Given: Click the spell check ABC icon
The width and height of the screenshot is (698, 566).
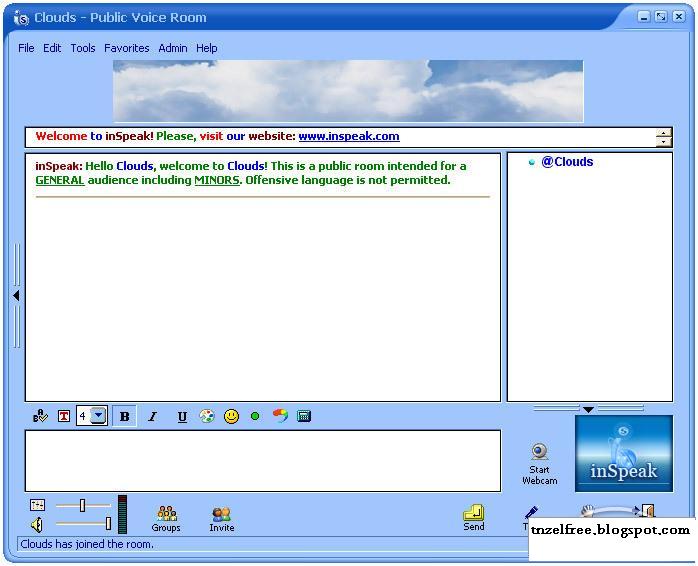Looking at the screenshot, I should pos(40,416).
